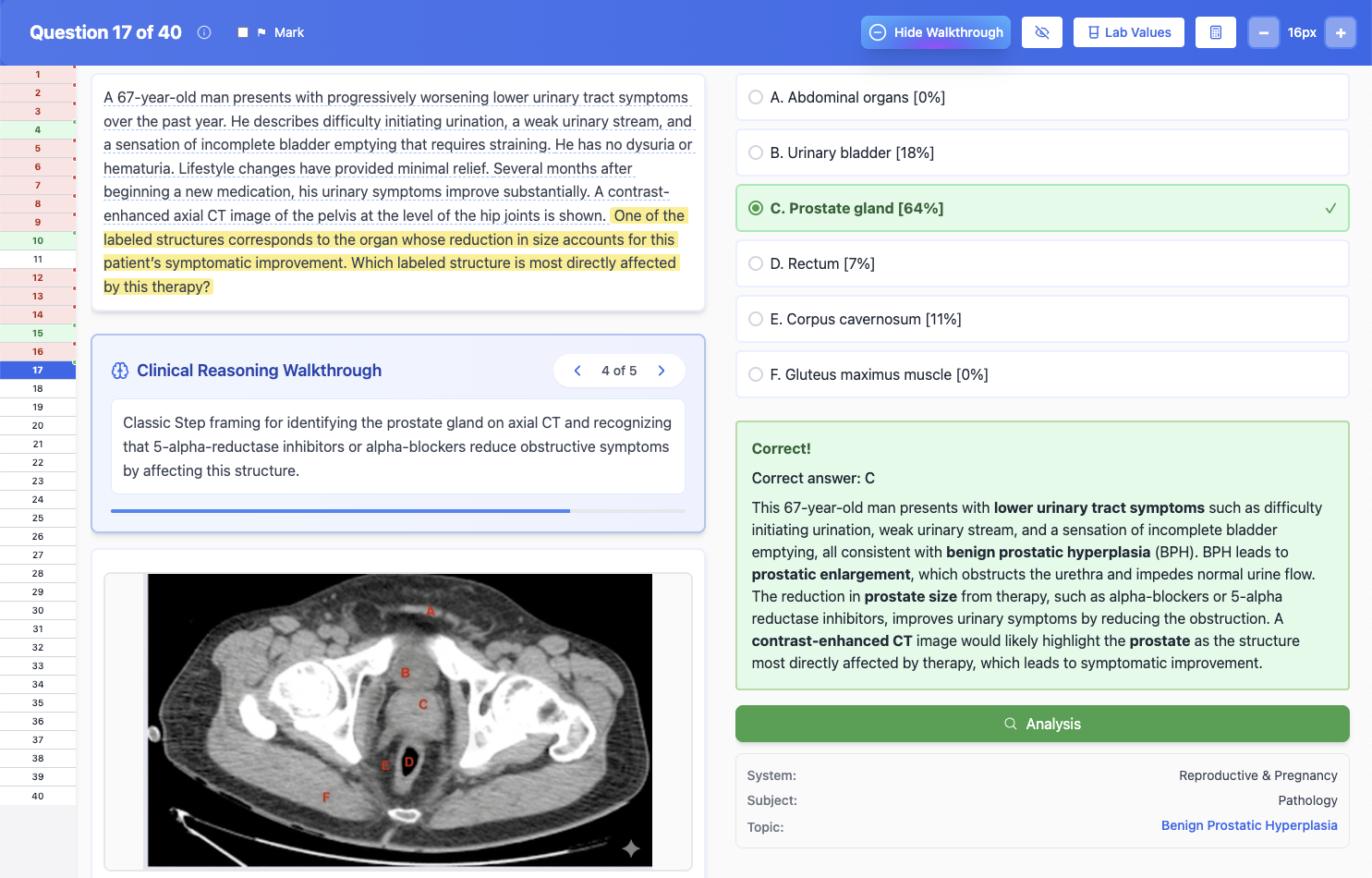Click label F on the CT image
The image size is (1372, 878).
pyautogui.click(x=326, y=798)
